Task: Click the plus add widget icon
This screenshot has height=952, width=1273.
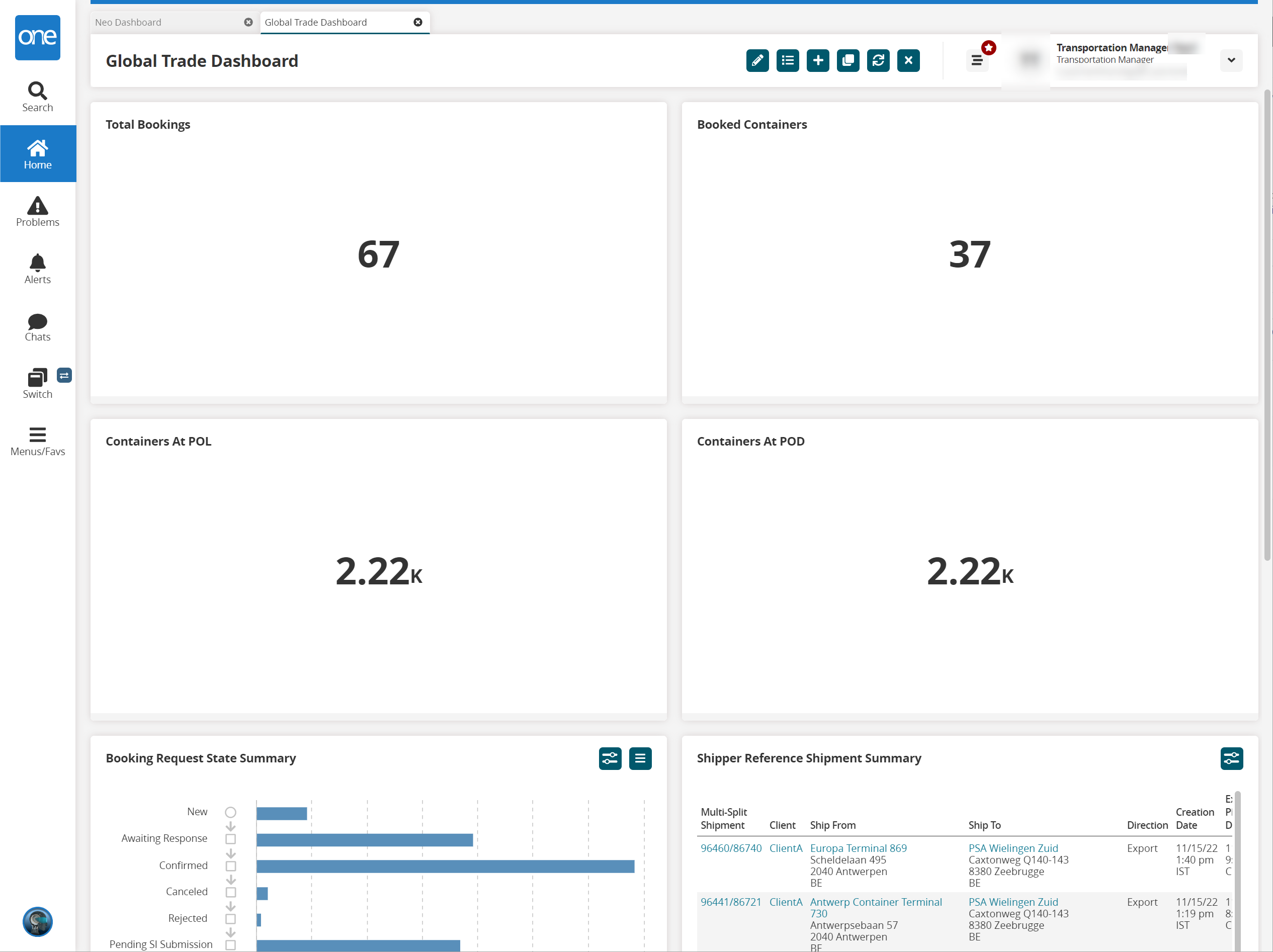Action: 818,60
